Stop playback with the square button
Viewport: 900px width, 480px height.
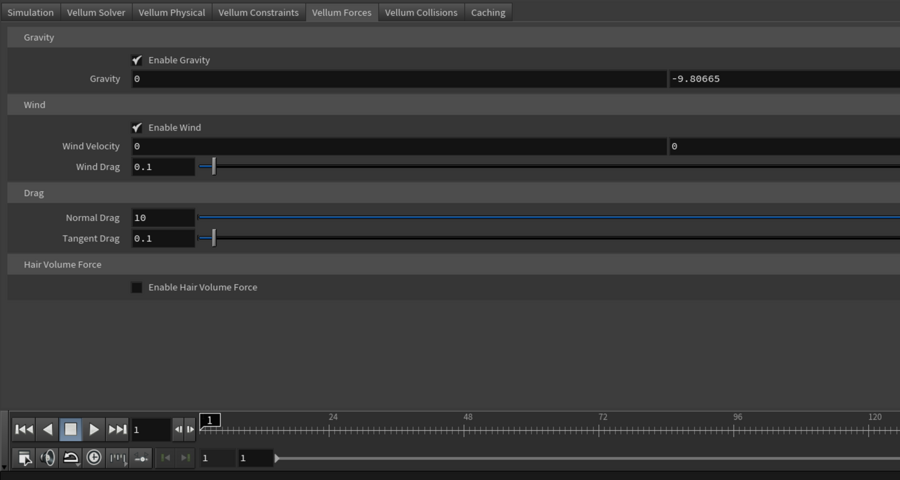coord(71,429)
